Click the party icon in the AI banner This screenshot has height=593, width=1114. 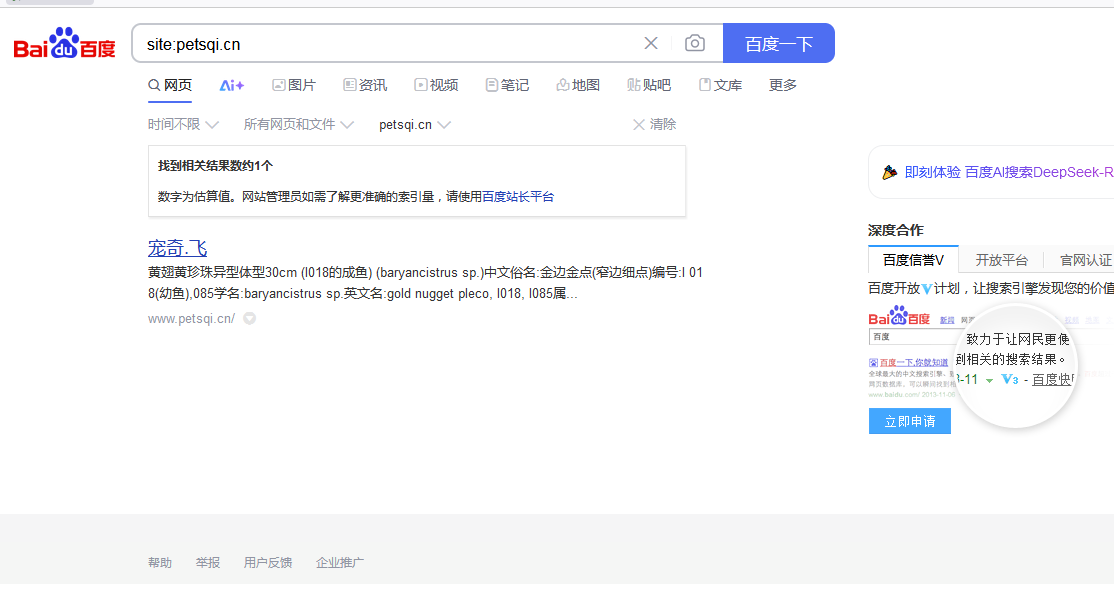click(889, 172)
